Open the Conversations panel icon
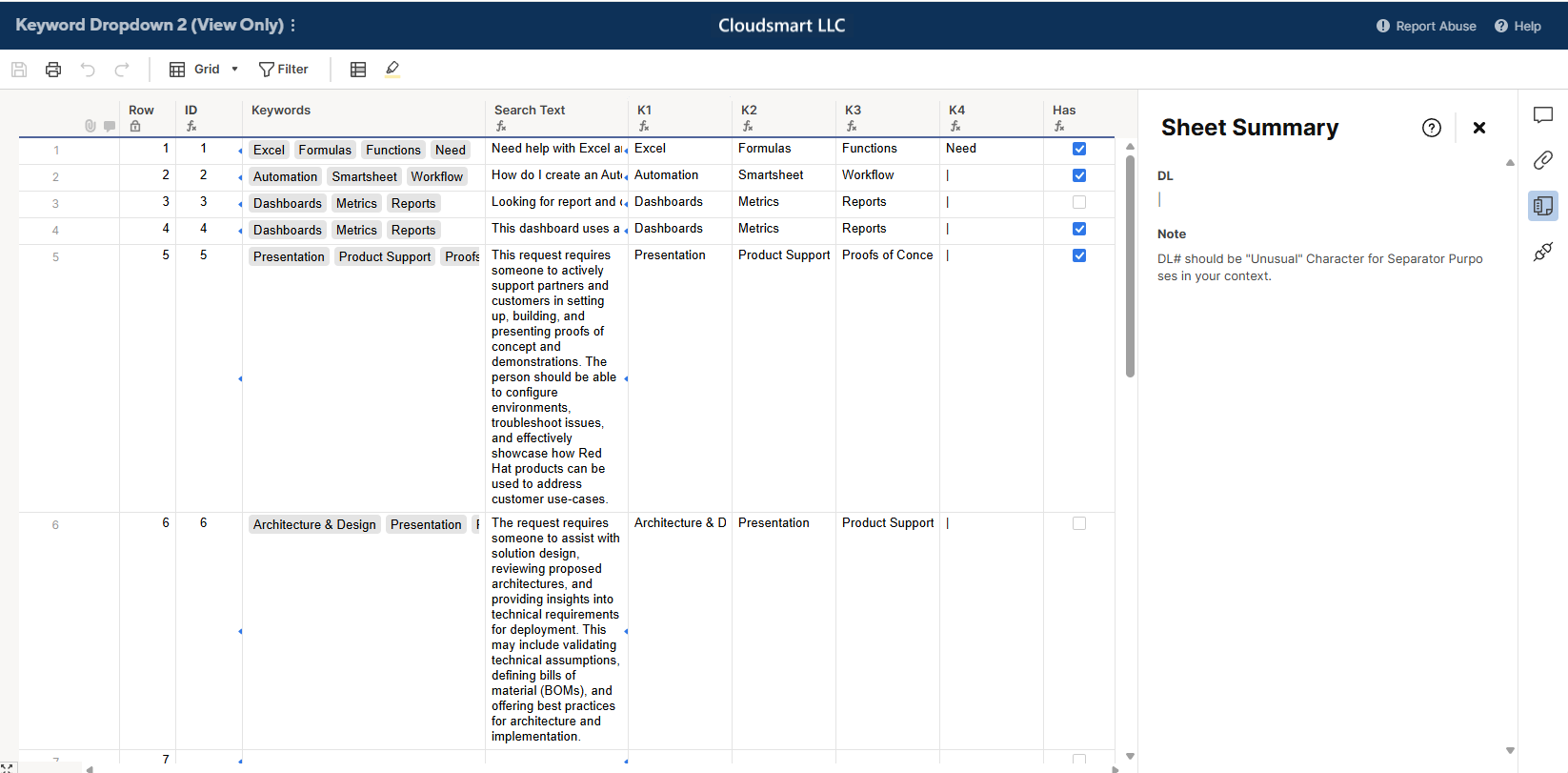 tap(1543, 115)
